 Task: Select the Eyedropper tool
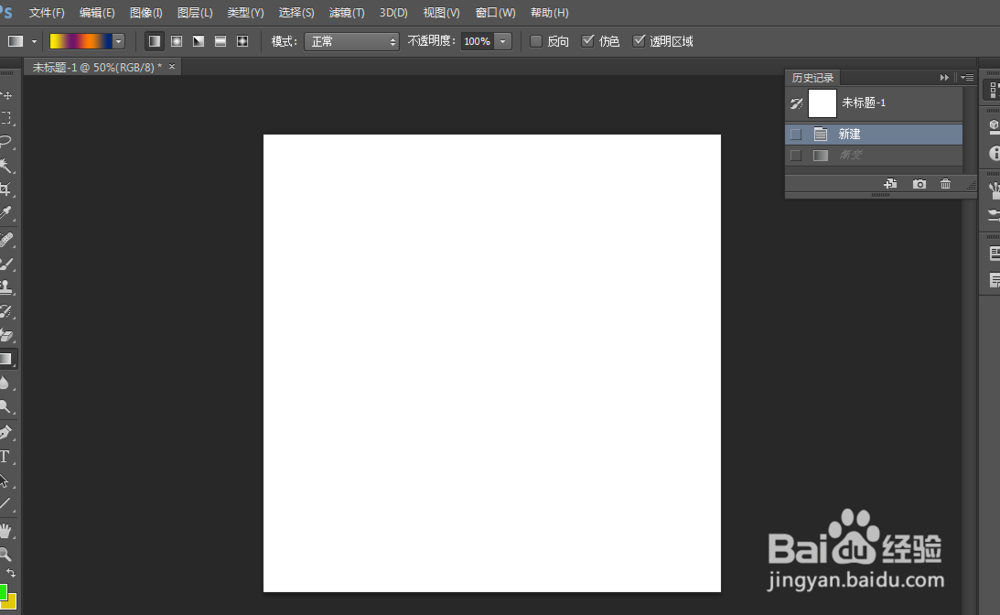[6, 213]
